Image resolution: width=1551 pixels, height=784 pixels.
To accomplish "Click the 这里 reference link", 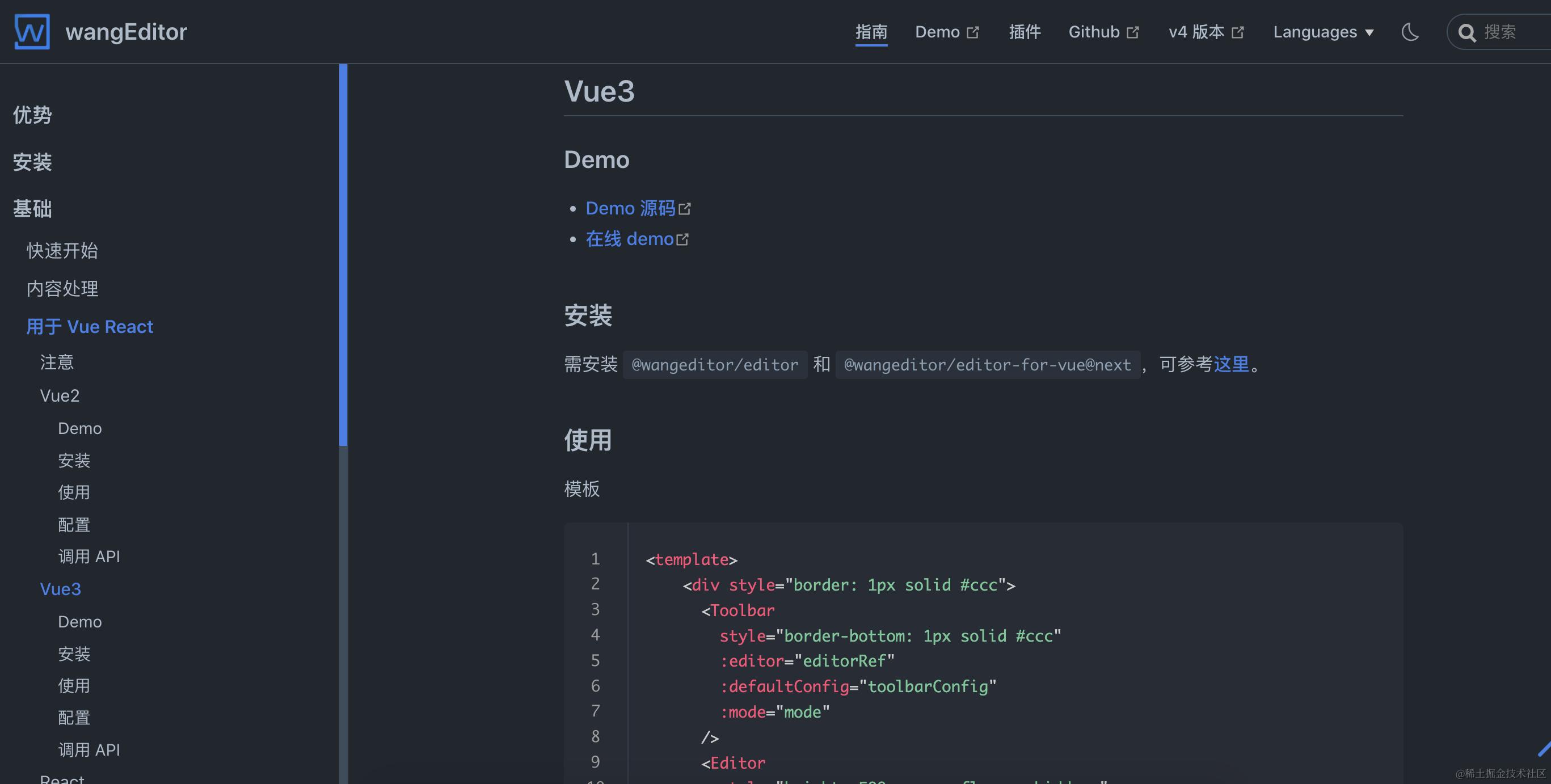I will [x=1231, y=364].
